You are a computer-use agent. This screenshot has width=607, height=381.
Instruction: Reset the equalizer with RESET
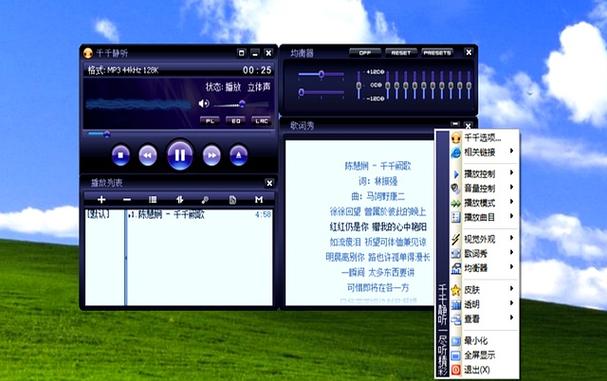tap(401, 53)
